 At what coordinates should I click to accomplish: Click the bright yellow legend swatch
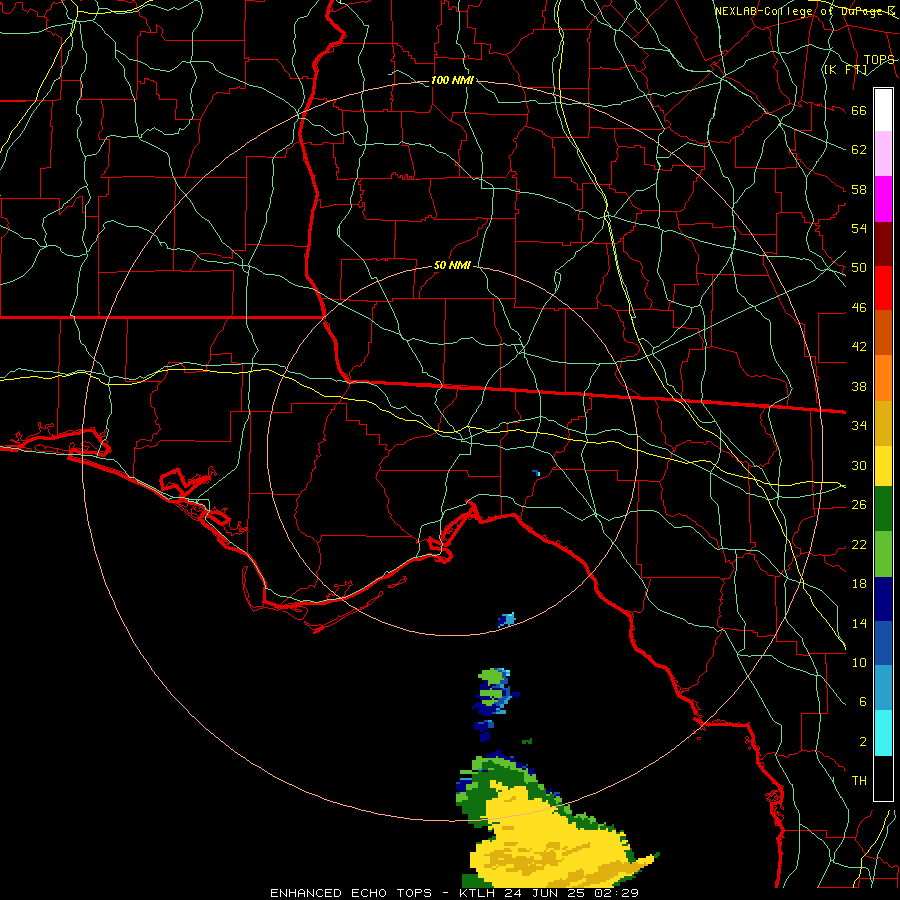(883, 466)
